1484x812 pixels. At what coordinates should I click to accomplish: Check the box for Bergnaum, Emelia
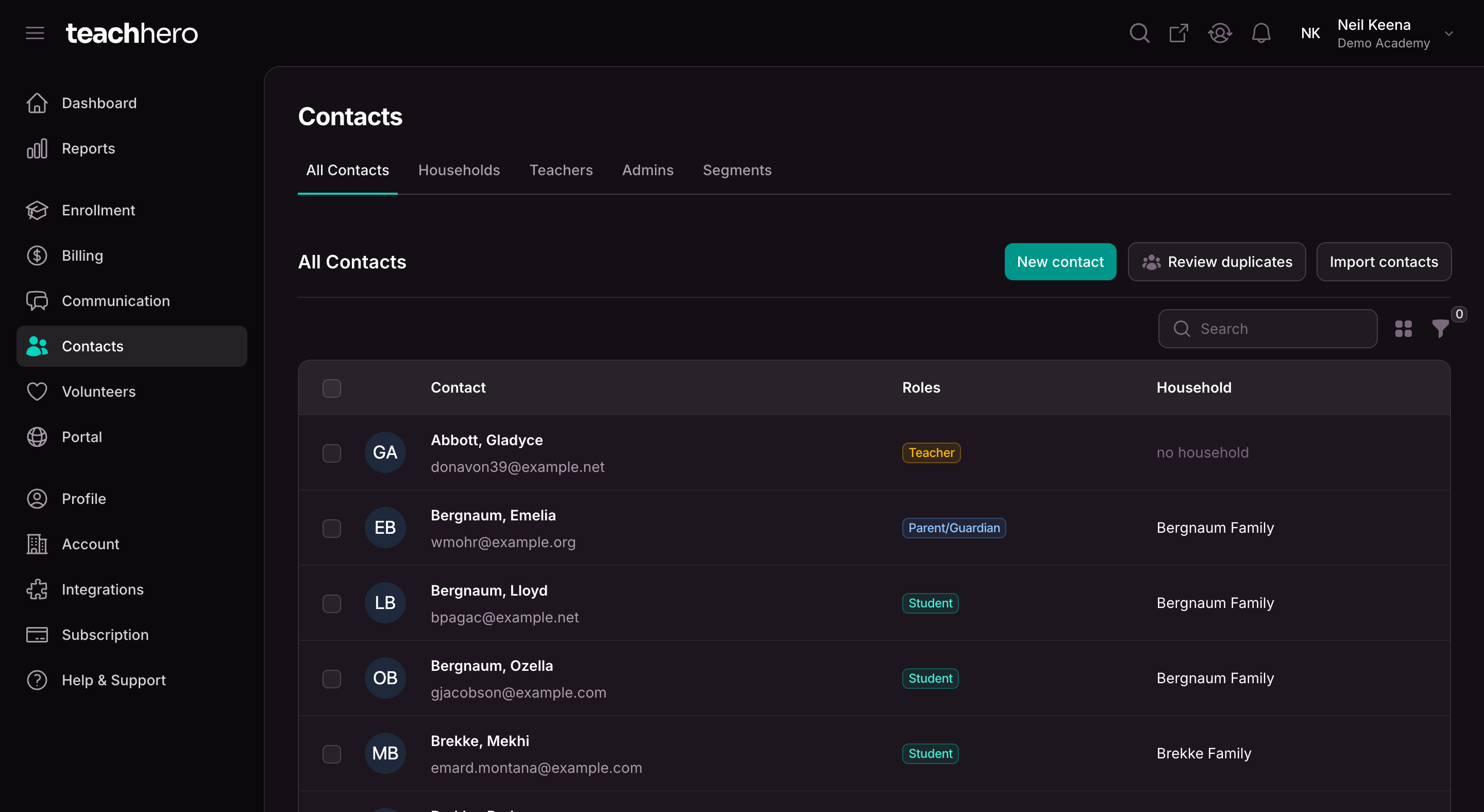tap(332, 528)
